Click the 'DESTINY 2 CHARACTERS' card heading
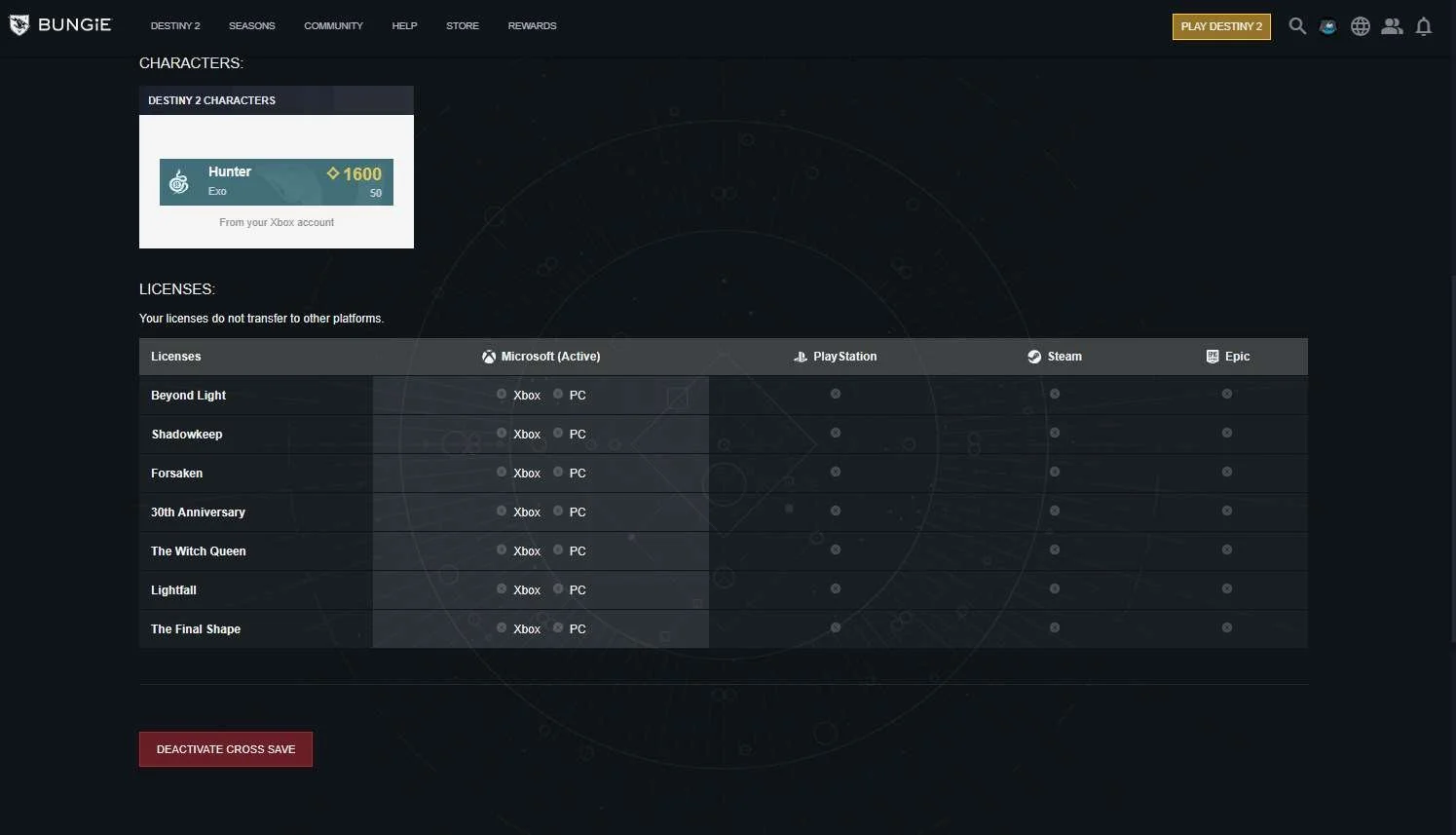Screen dimensions: 1456x835 coord(211,100)
